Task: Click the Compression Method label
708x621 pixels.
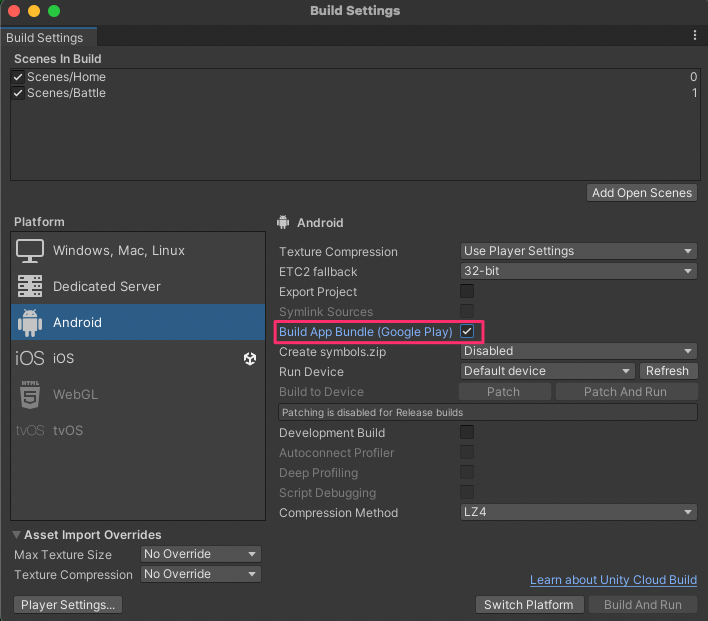Action: pos(339,513)
